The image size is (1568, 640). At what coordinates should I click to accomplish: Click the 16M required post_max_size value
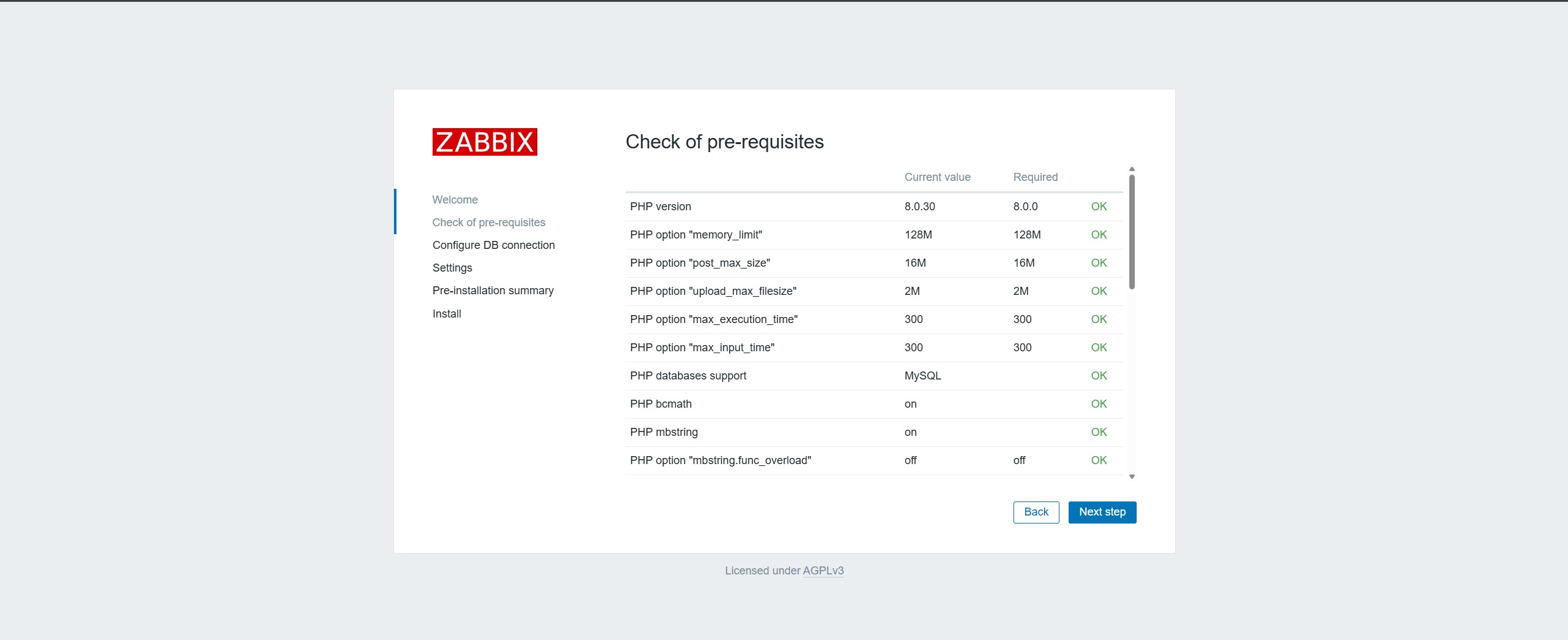(1024, 263)
